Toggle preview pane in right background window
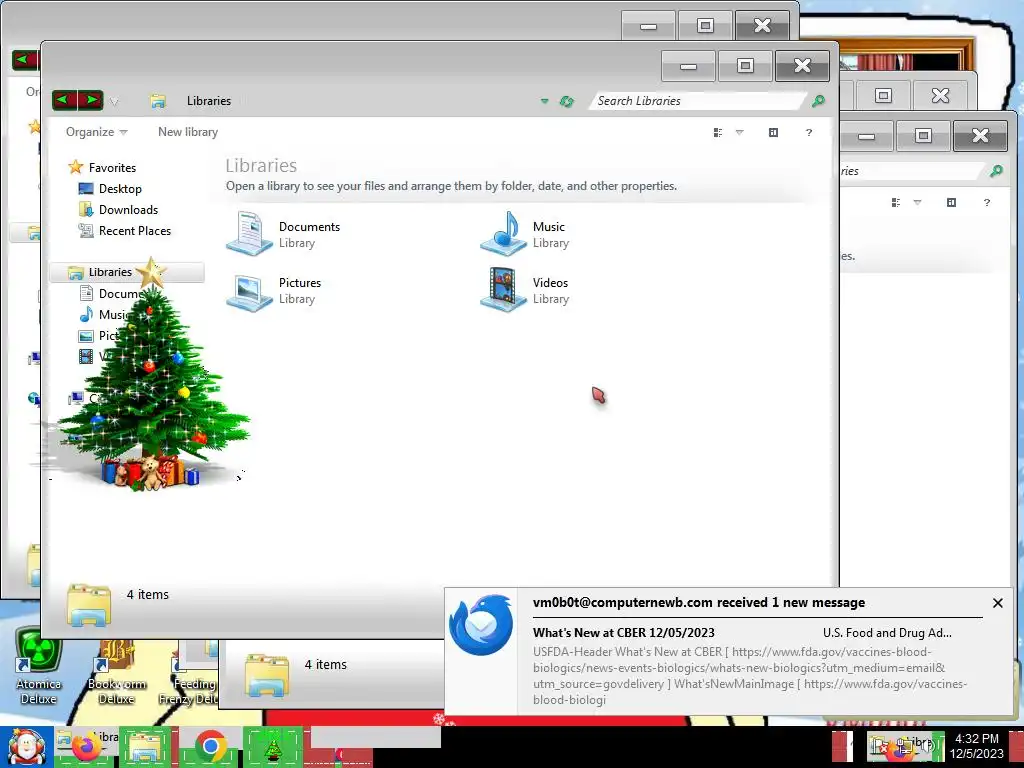This screenshot has width=1024, height=768. (x=952, y=202)
